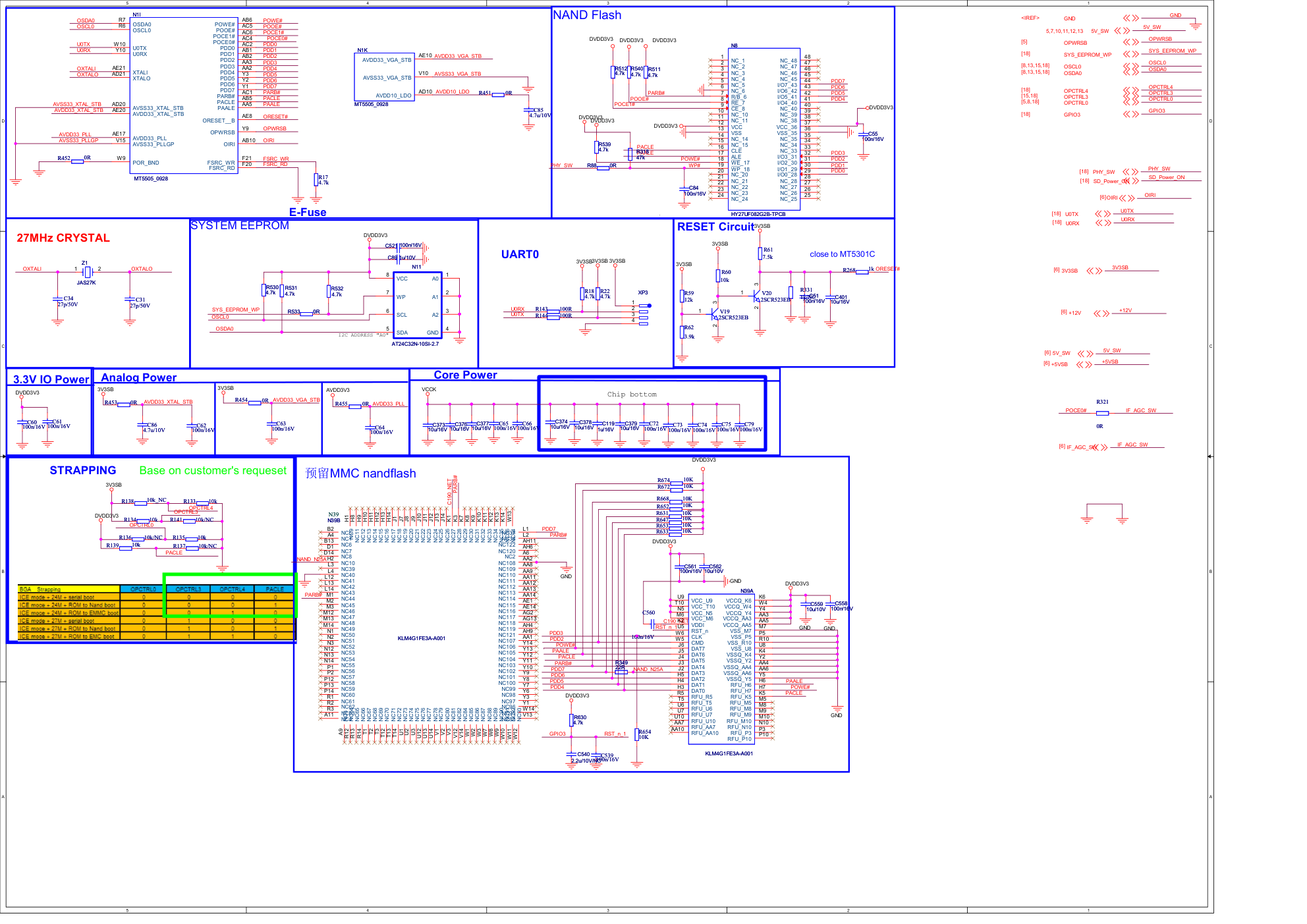Click the "R654" 10K resistor label
The image size is (1307, 924).
tap(644, 732)
